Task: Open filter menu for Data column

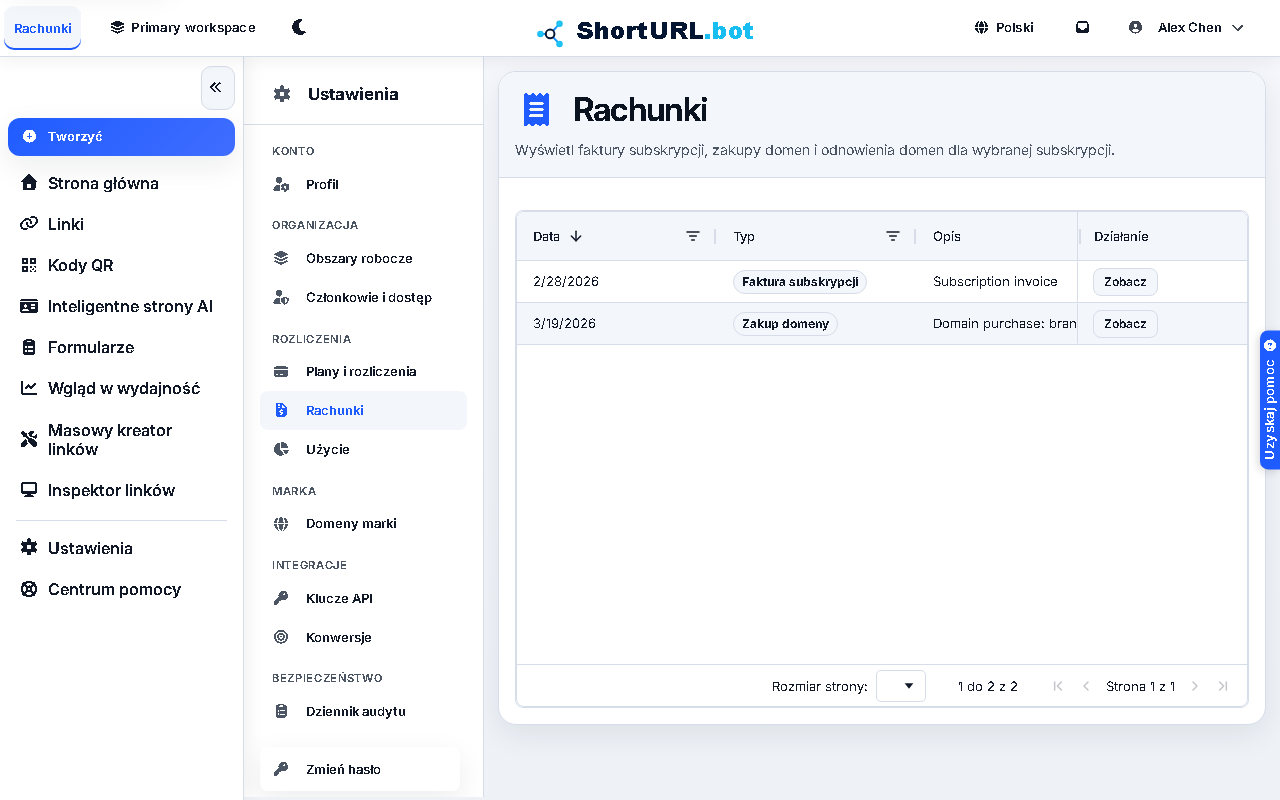Action: click(693, 236)
